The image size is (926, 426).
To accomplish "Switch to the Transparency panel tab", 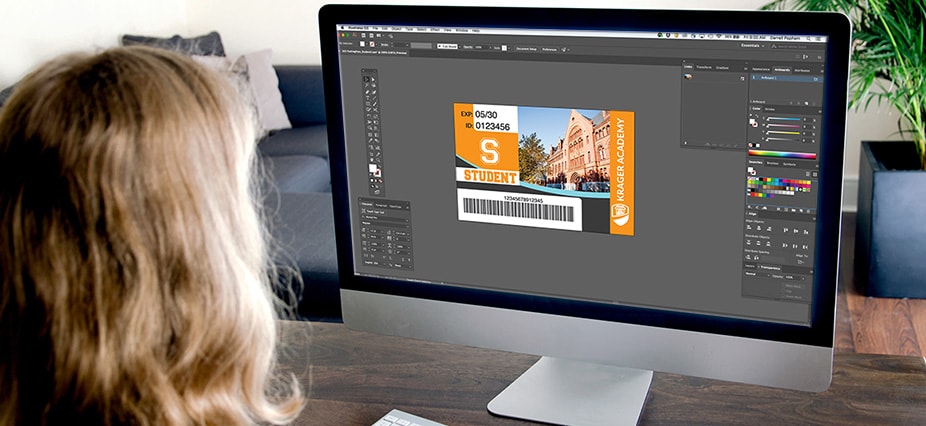I will (770, 268).
